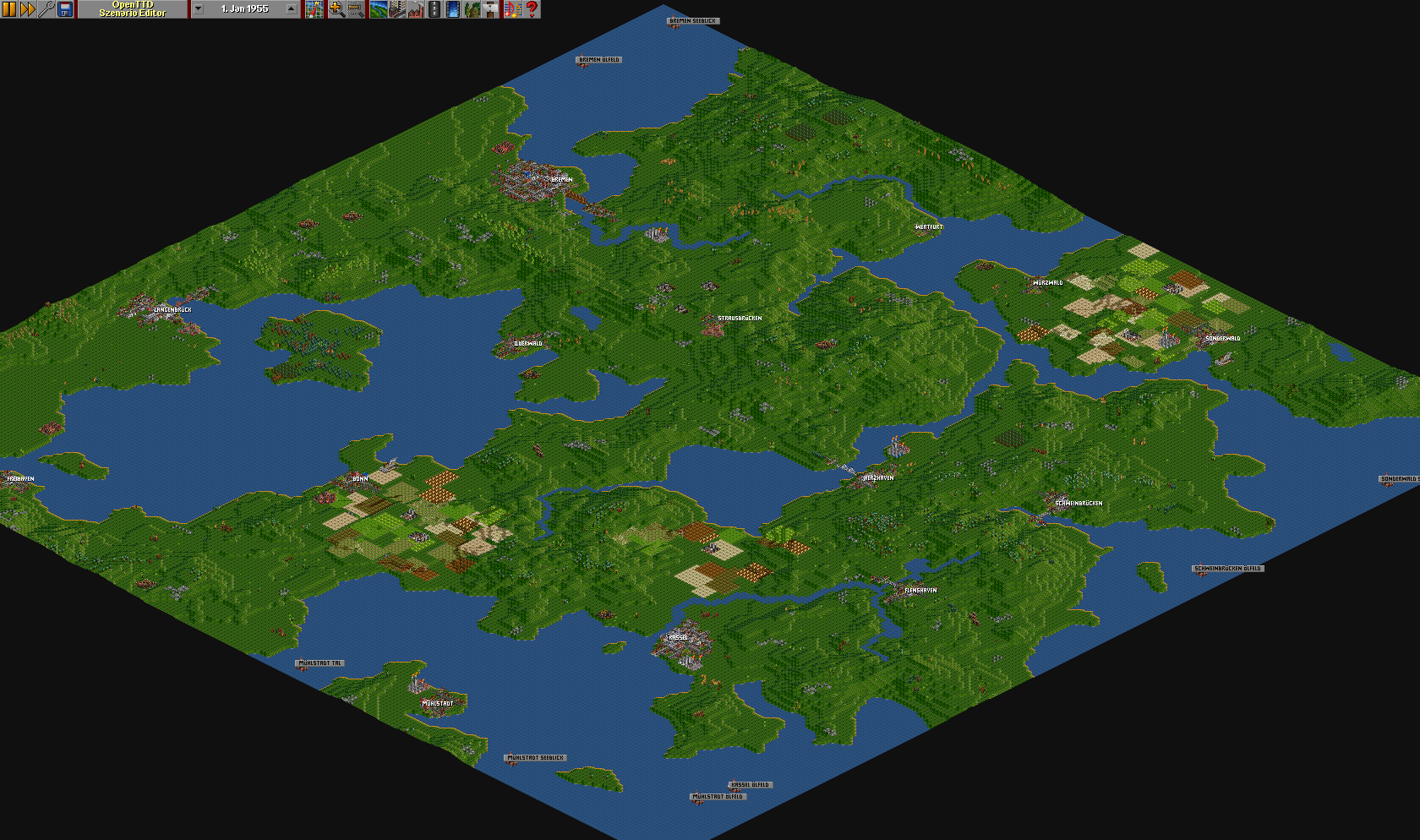Open the help question mark menu
The image size is (1420, 840).
[532, 9]
